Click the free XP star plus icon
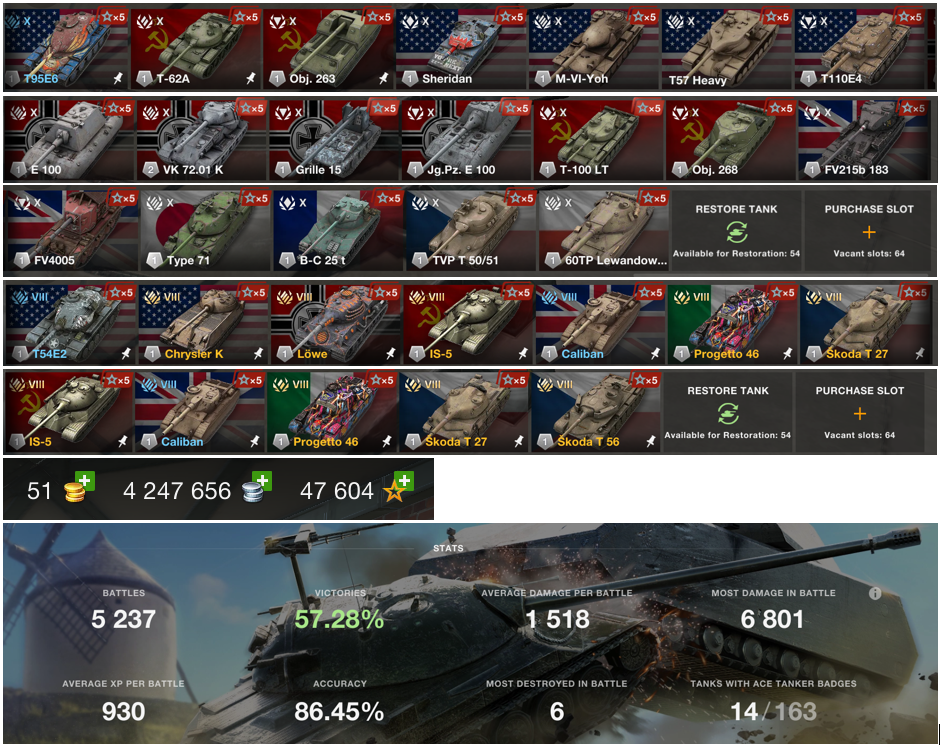 point(404,480)
